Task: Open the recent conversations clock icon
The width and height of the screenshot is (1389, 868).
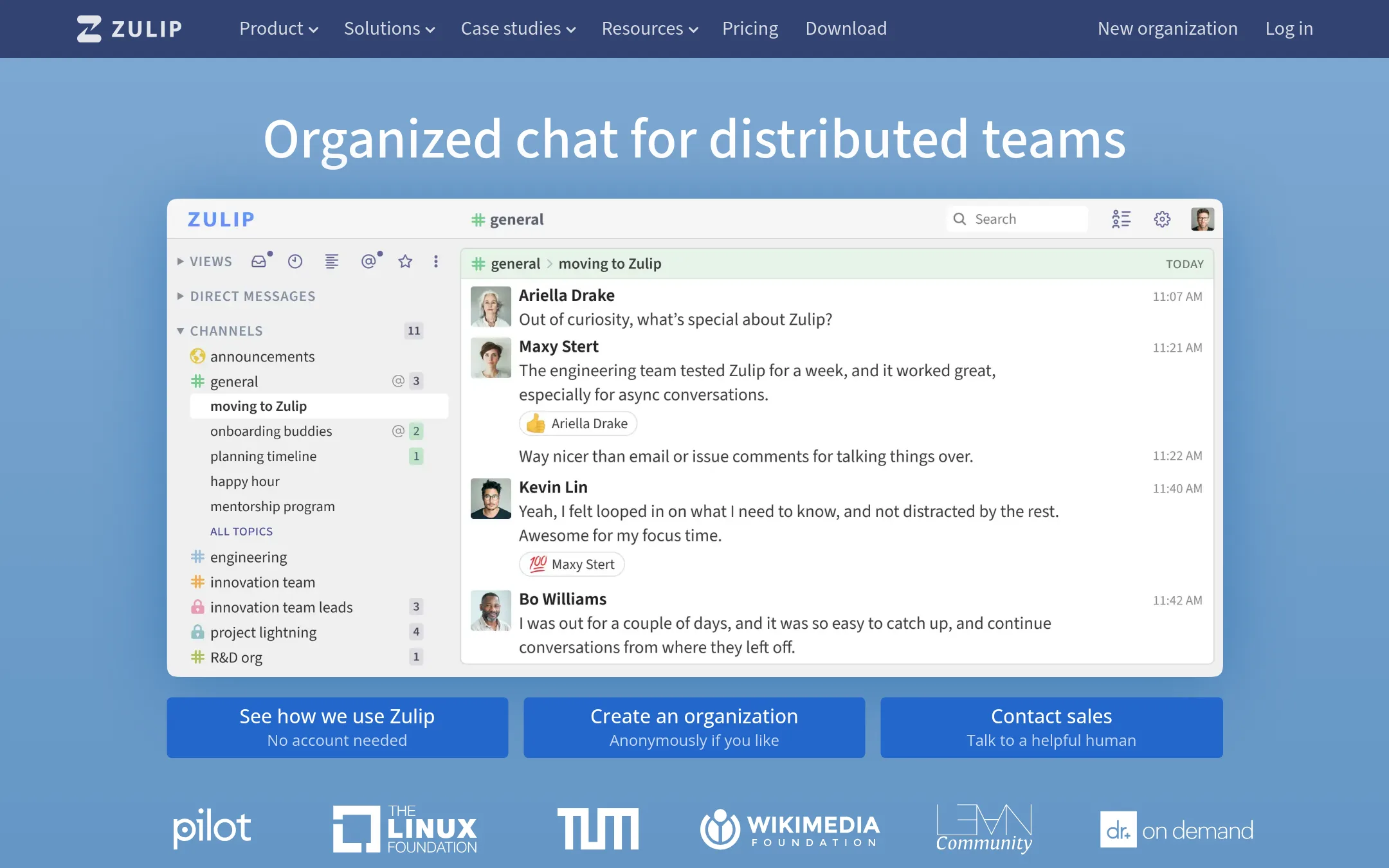Action: [295, 261]
